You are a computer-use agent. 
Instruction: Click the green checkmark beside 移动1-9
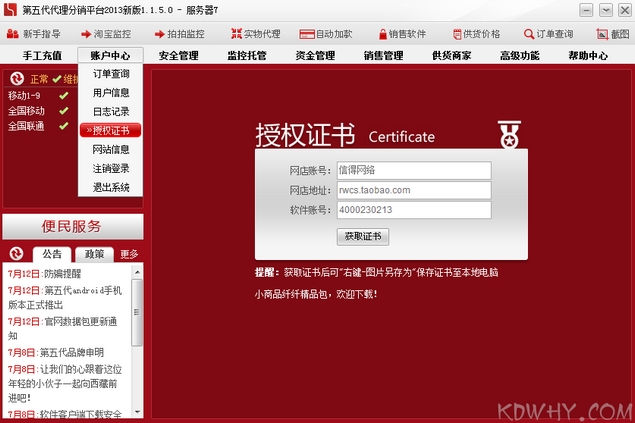coord(63,96)
